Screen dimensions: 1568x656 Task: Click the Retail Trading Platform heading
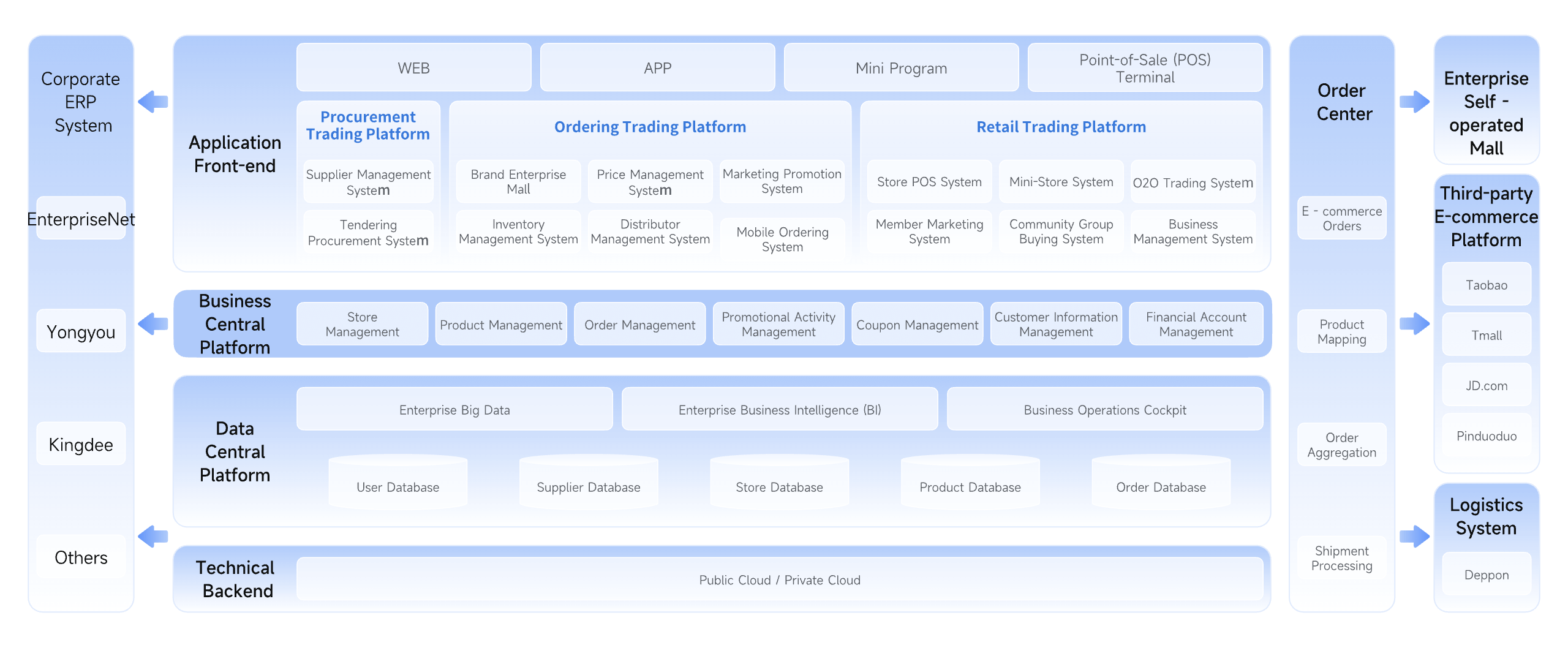tap(1061, 127)
